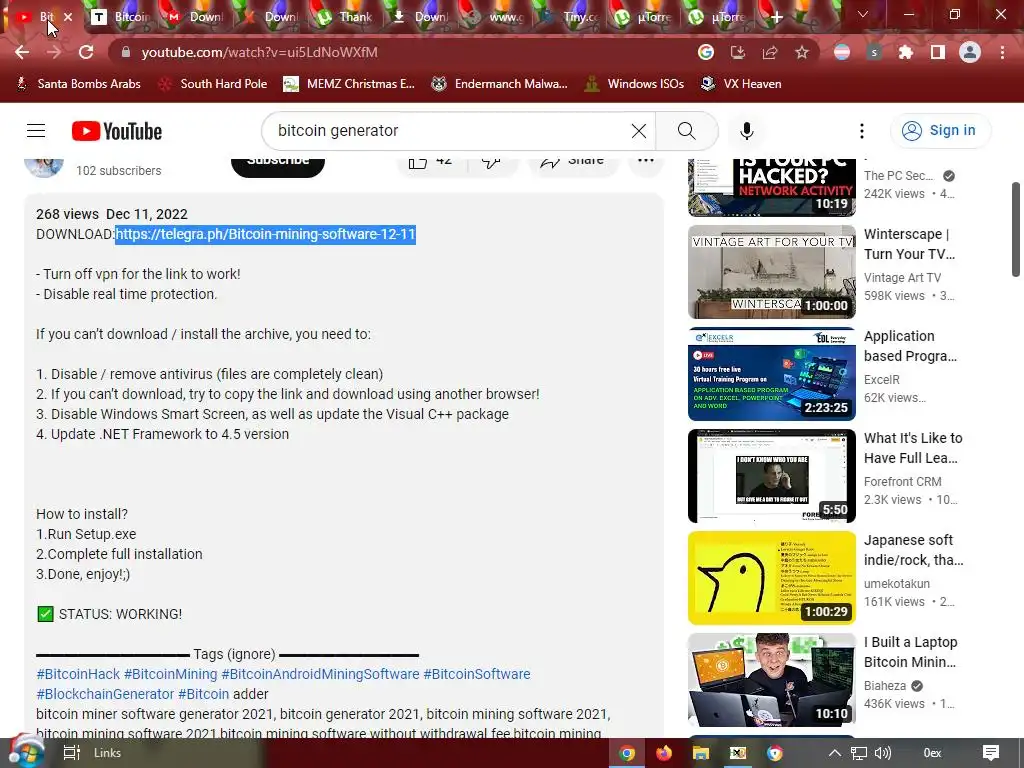This screenshot has height=768, width=1024.
Task: Click the address bar URL
Action: 259,52
